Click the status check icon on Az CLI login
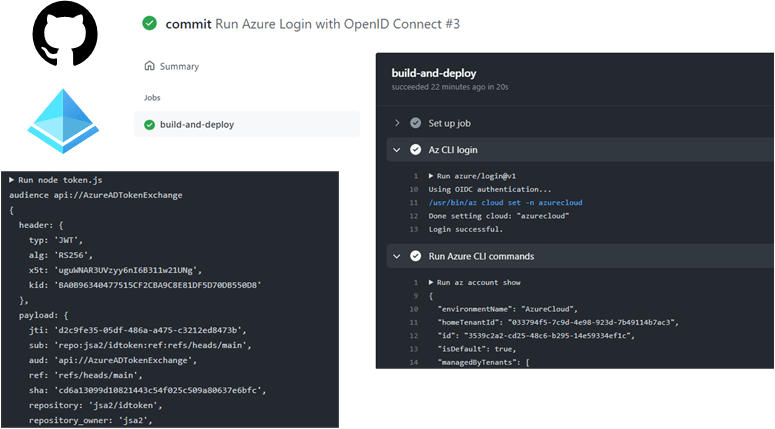 point(415,150)
